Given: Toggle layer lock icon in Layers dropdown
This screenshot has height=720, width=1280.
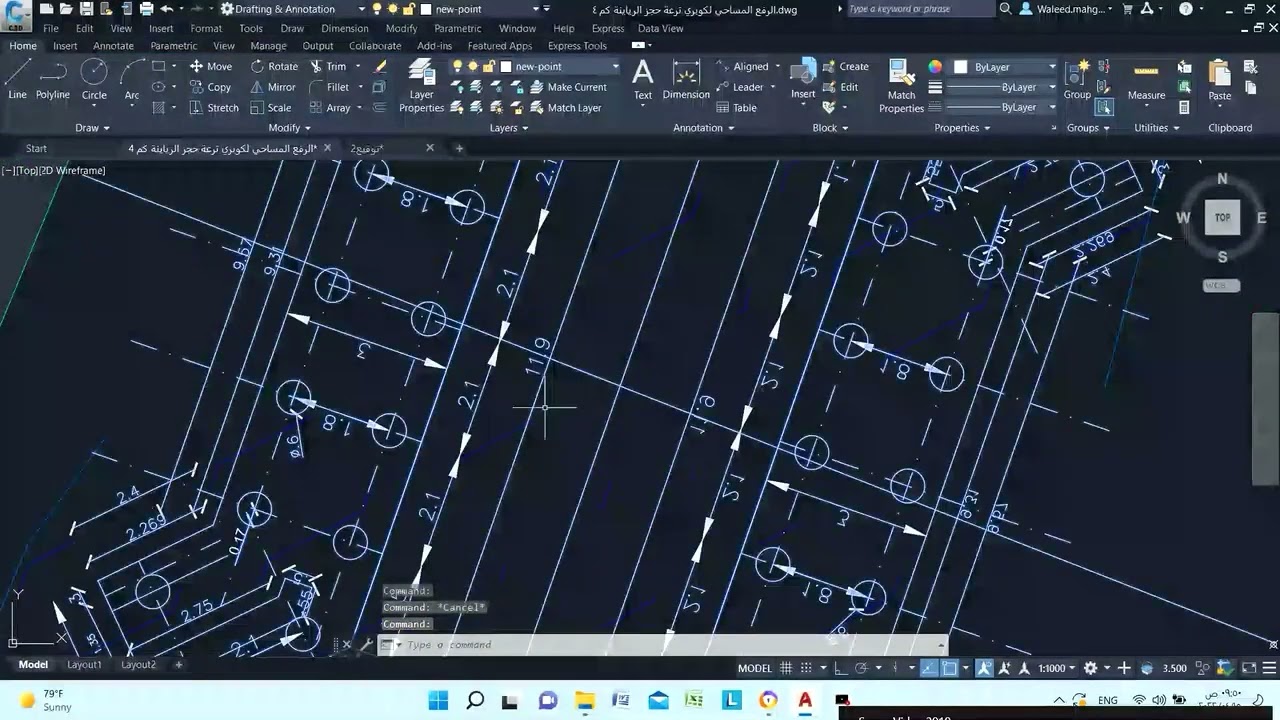Looking at the screenshot, I should (x=490, y=66).
